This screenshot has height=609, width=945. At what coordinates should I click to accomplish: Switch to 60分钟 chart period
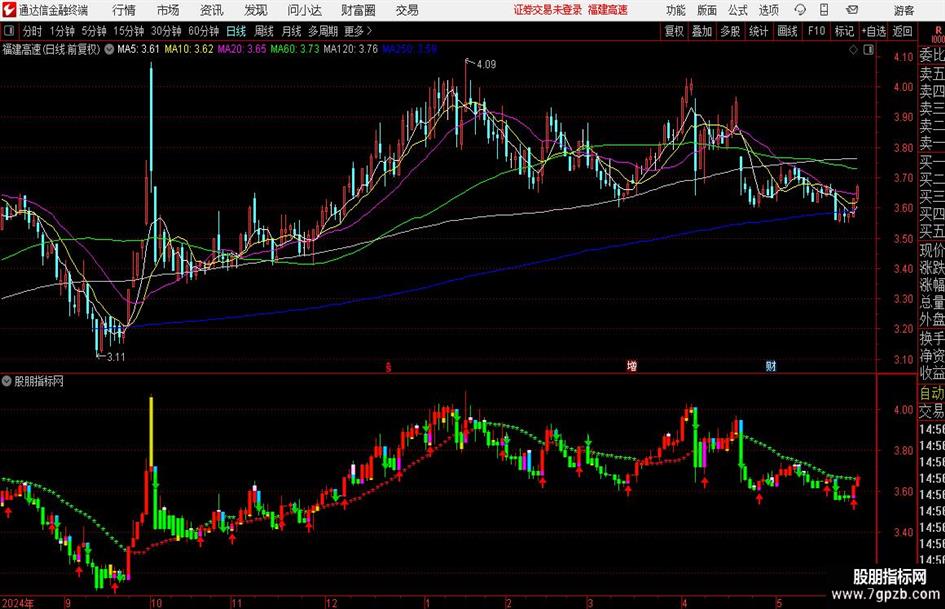pyautogui.click(x=203, y=31)
